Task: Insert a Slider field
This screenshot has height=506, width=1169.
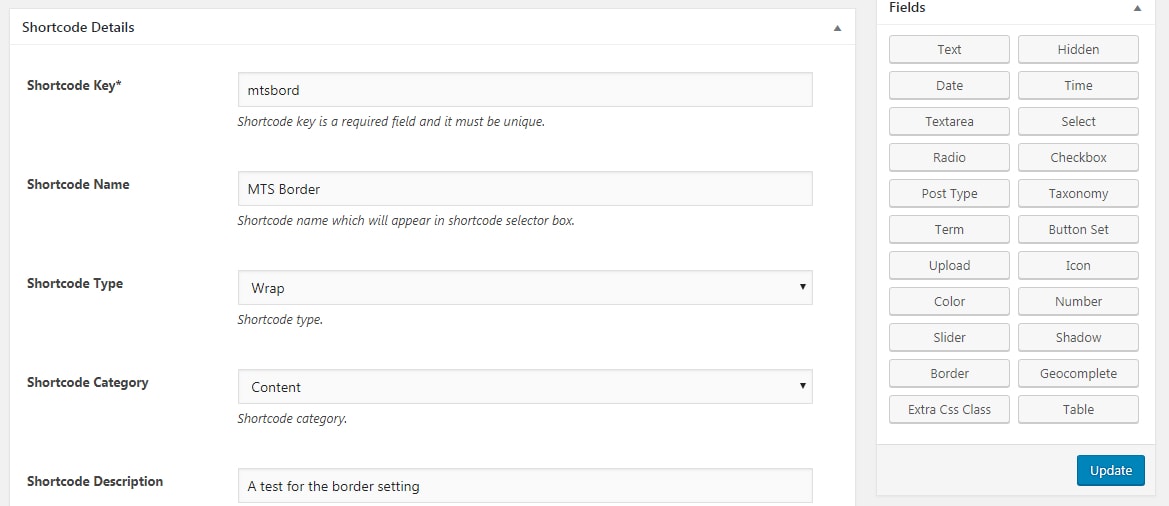Action: (949, 338)
